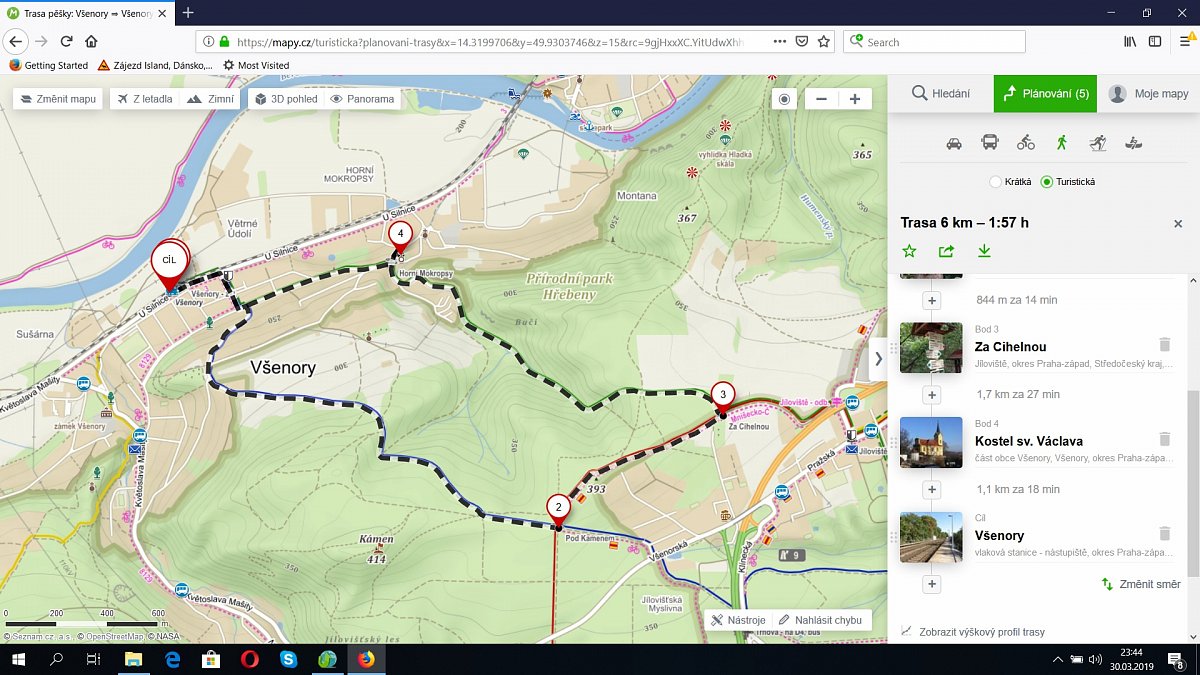Viewport: 1200px width, 675px height.
Task: Pick the canoe water route mode
Action: pos(1134,143)
